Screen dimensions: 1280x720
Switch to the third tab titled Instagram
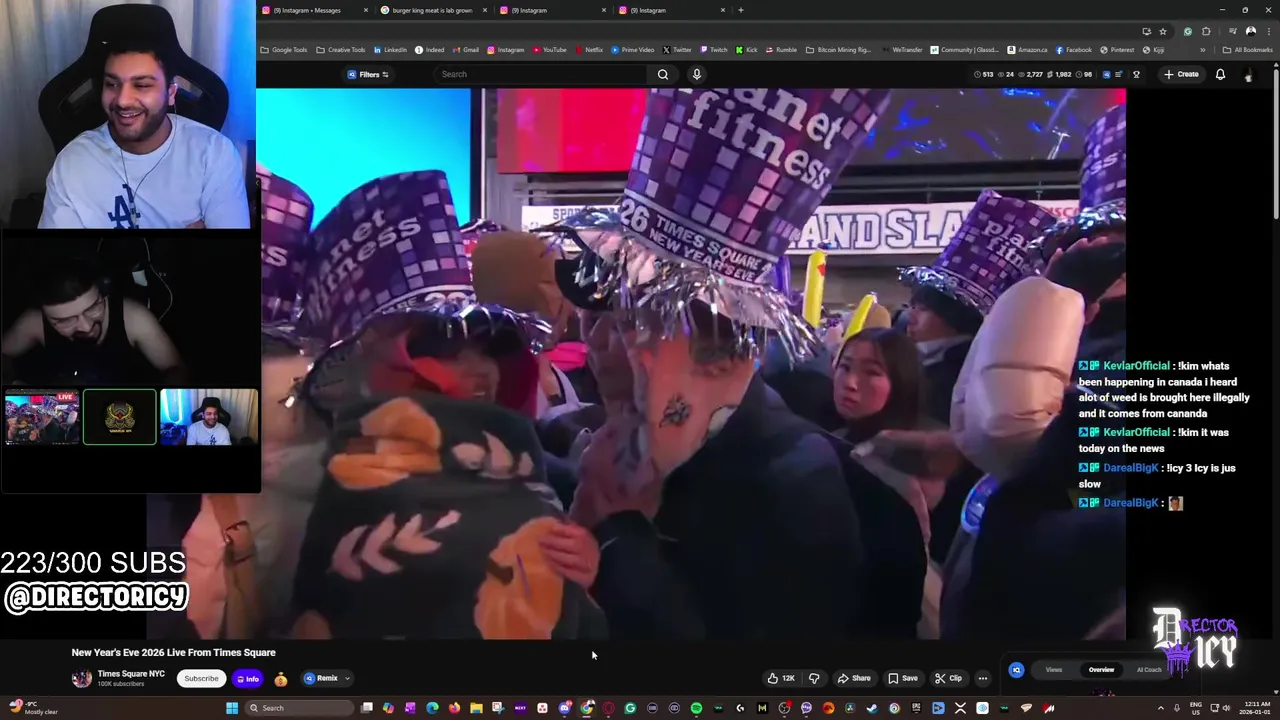point(551,10)
